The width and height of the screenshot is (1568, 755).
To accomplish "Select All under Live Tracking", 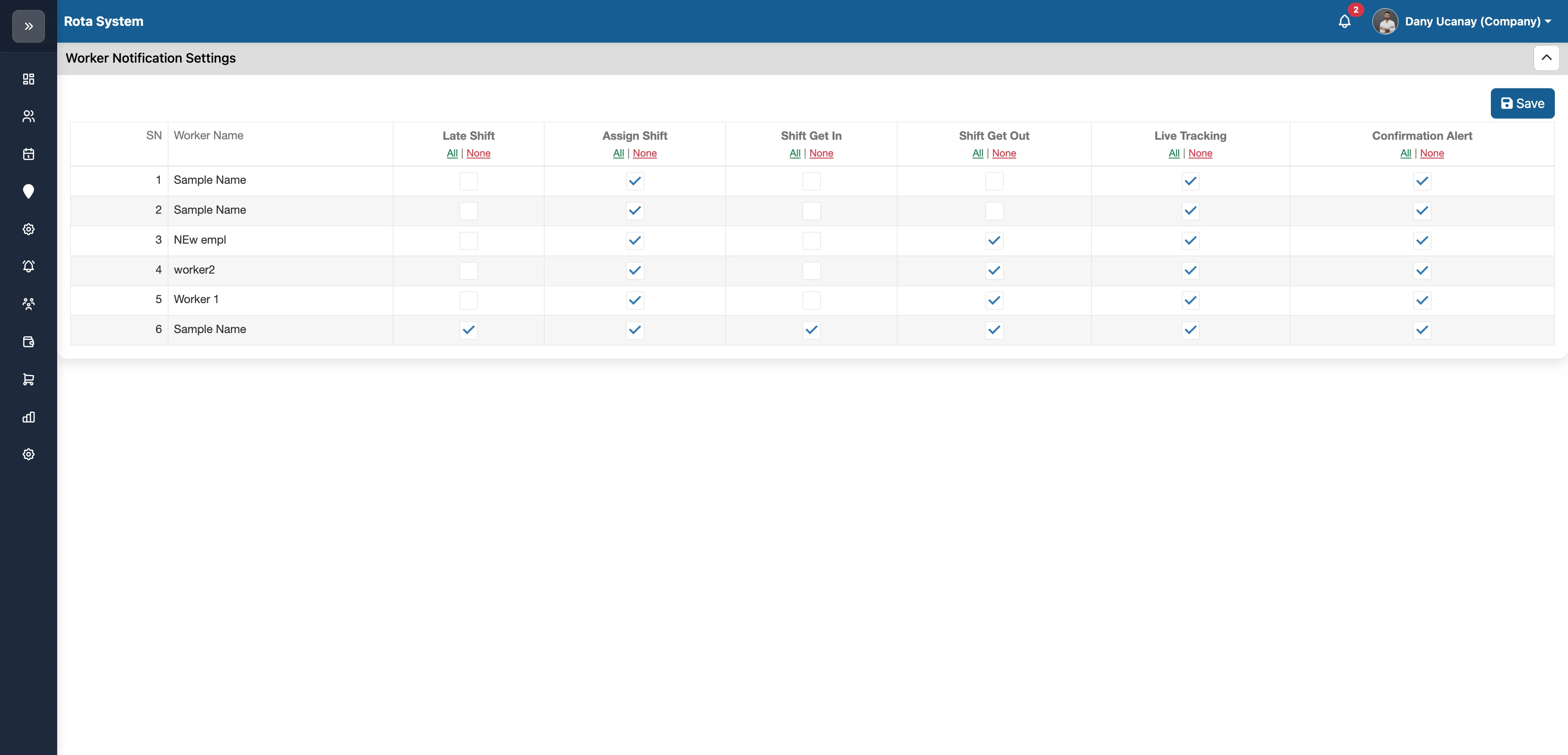I will coord(1174,153).
